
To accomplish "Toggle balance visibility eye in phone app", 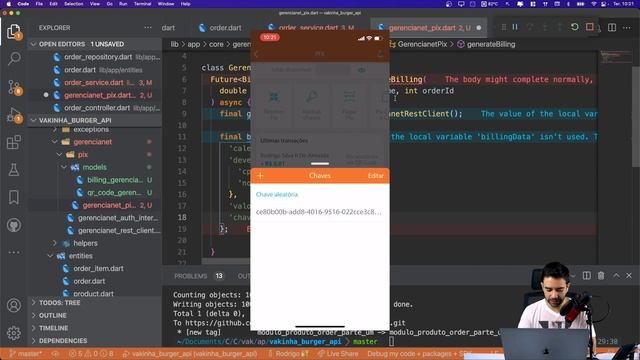I will tap(362, 70).
